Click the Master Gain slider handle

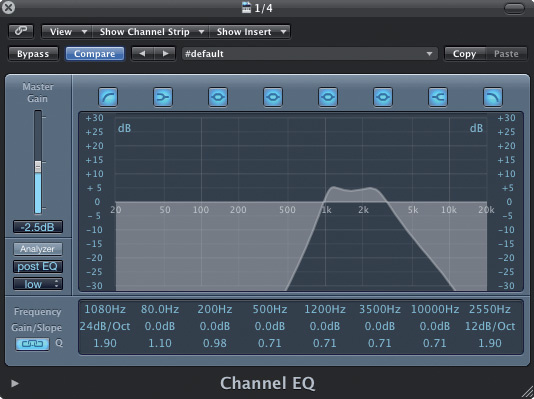point(38,166)
